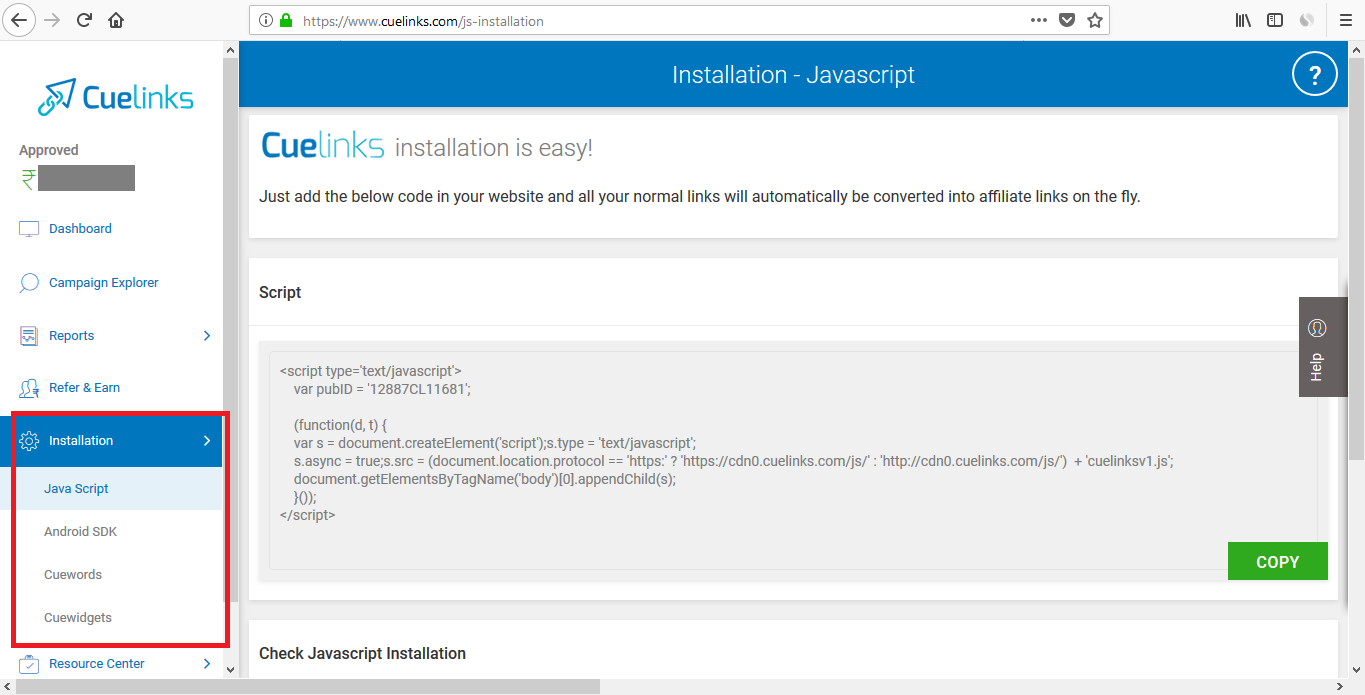Viewport: 1365px width, 695px height.
Task: Click the Refer & Earn people icon
Action: tap(29, 388)
